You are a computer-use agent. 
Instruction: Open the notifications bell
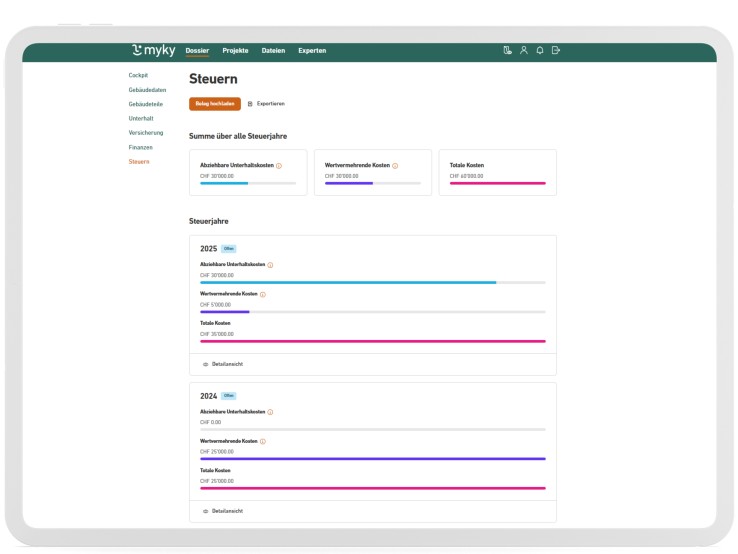click(x=539, y=51)
